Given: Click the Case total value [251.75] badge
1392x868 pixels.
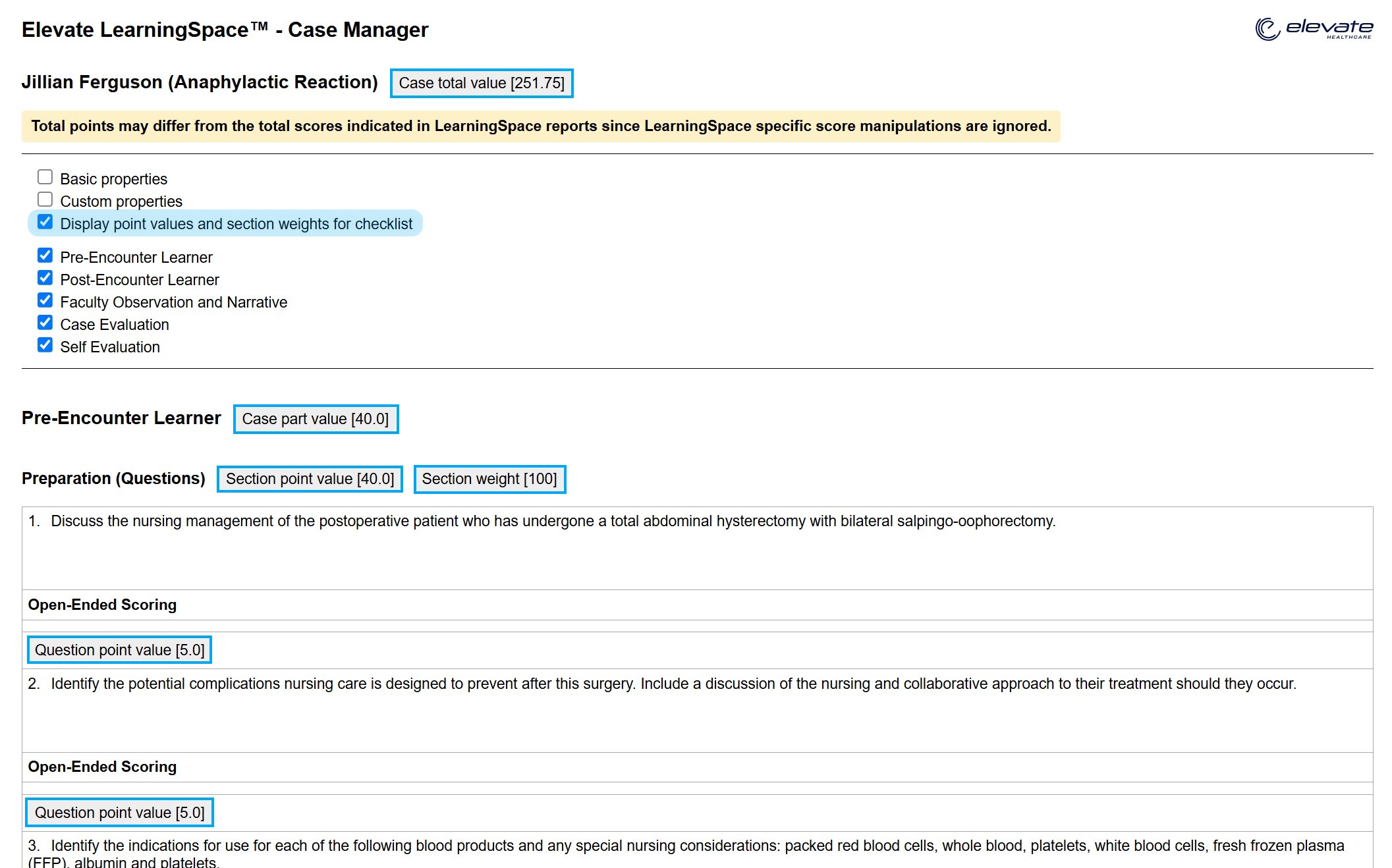Looking at the screenshot, I should pos(482,83).
